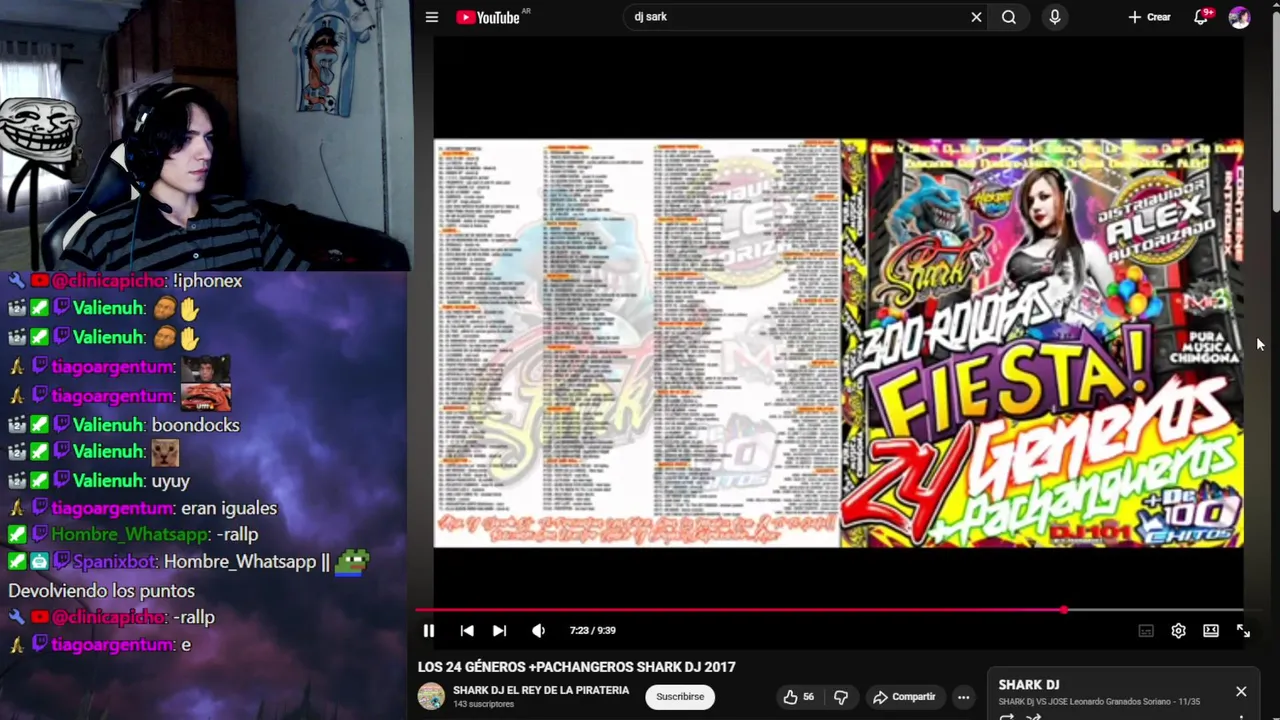Click the SHARK DJ playlist title
The image size is (1280, 720).
coord(1028,685)
